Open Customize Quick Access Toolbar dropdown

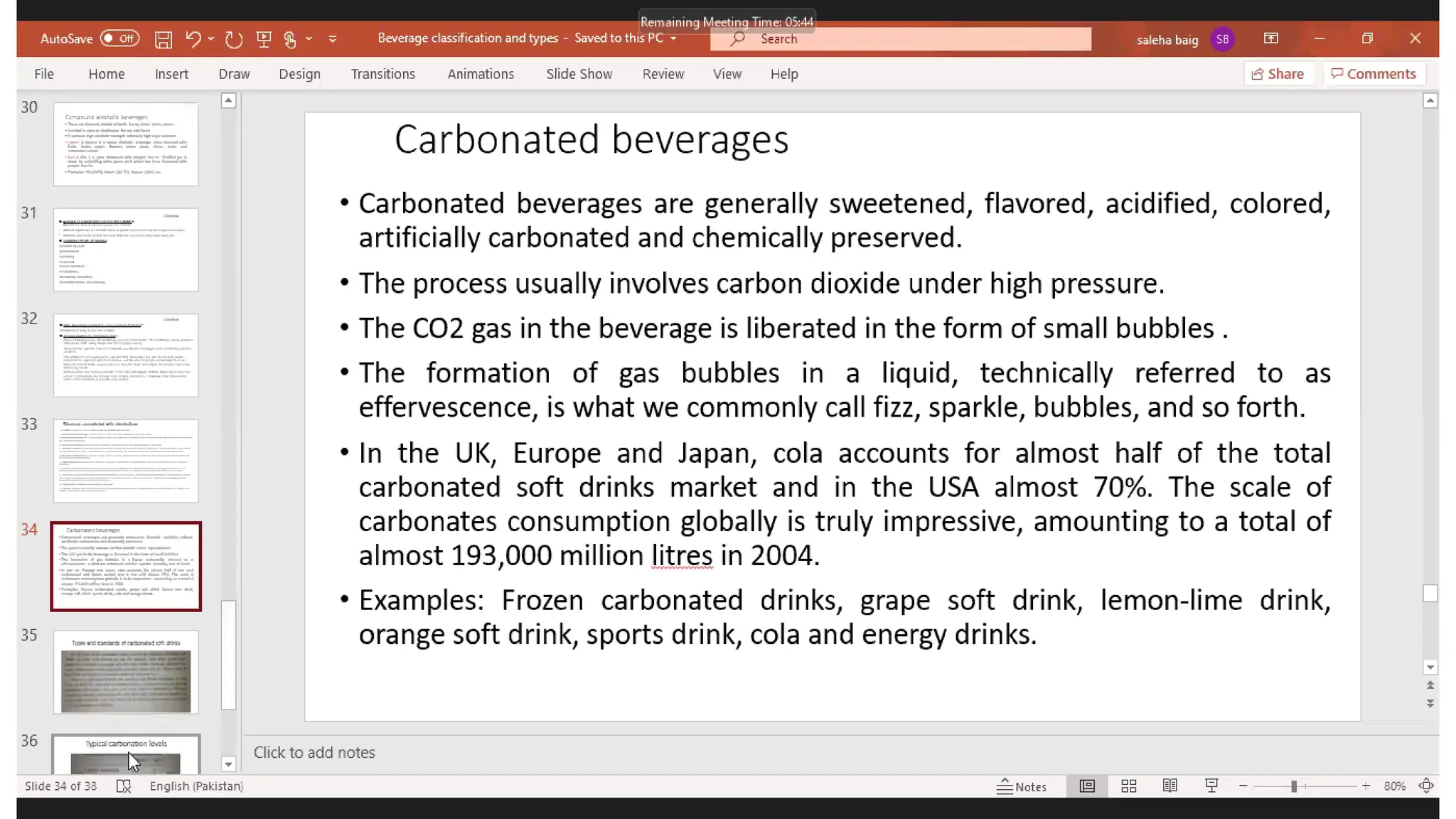tap(333, 39)
